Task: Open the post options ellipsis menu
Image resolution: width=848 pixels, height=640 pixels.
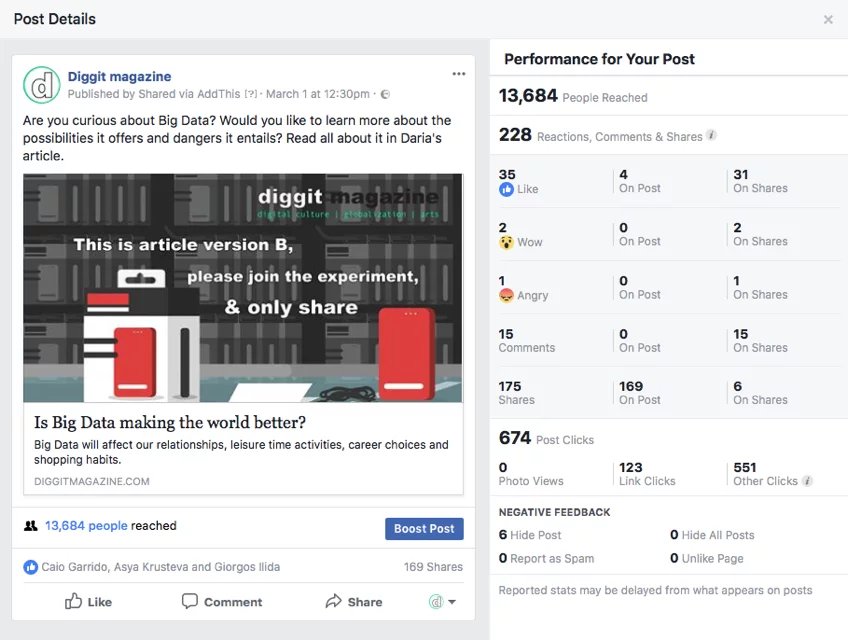Action: 458,74
